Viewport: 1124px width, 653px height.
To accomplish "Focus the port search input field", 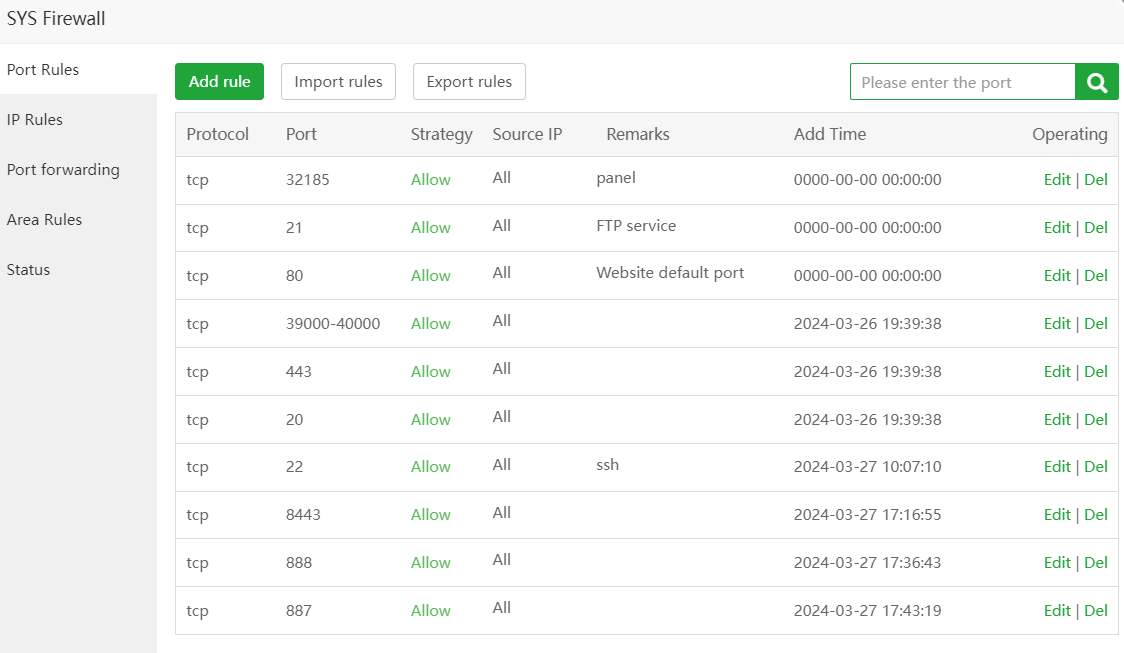I will (x=962, y=82).
